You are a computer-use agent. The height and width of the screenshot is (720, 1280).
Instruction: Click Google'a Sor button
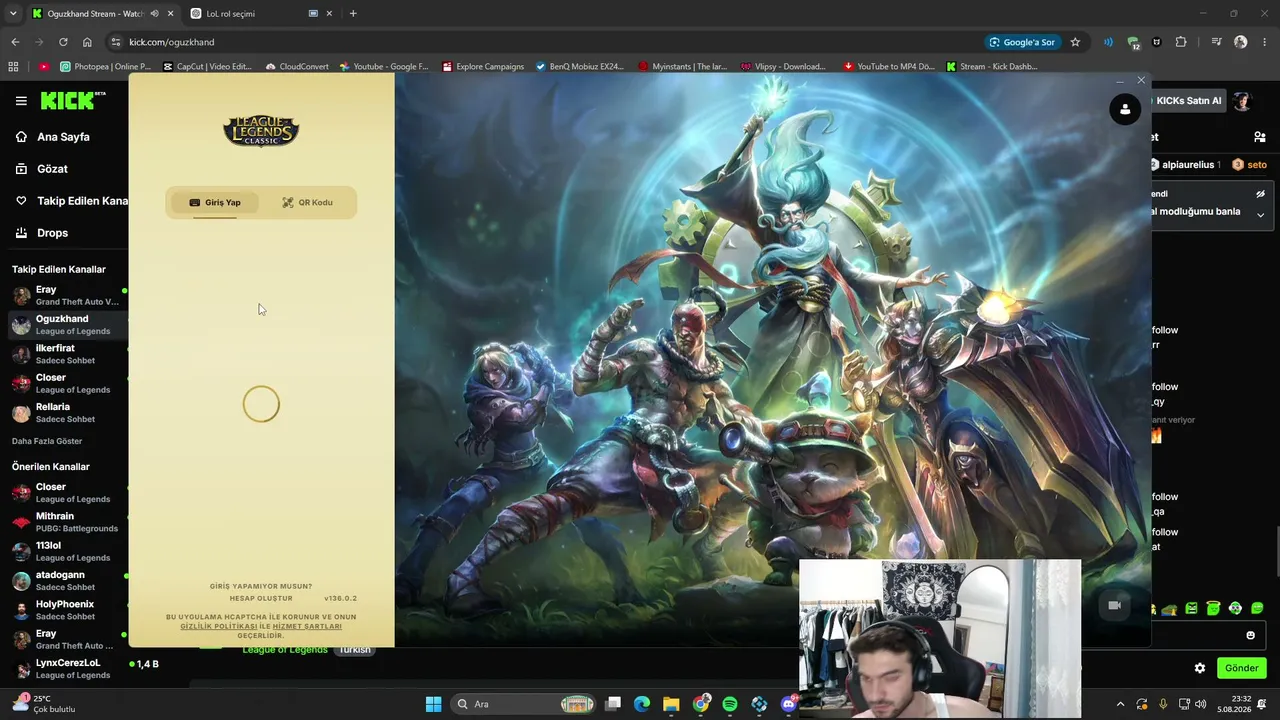pyautogui.click(x=1021, y=42)
